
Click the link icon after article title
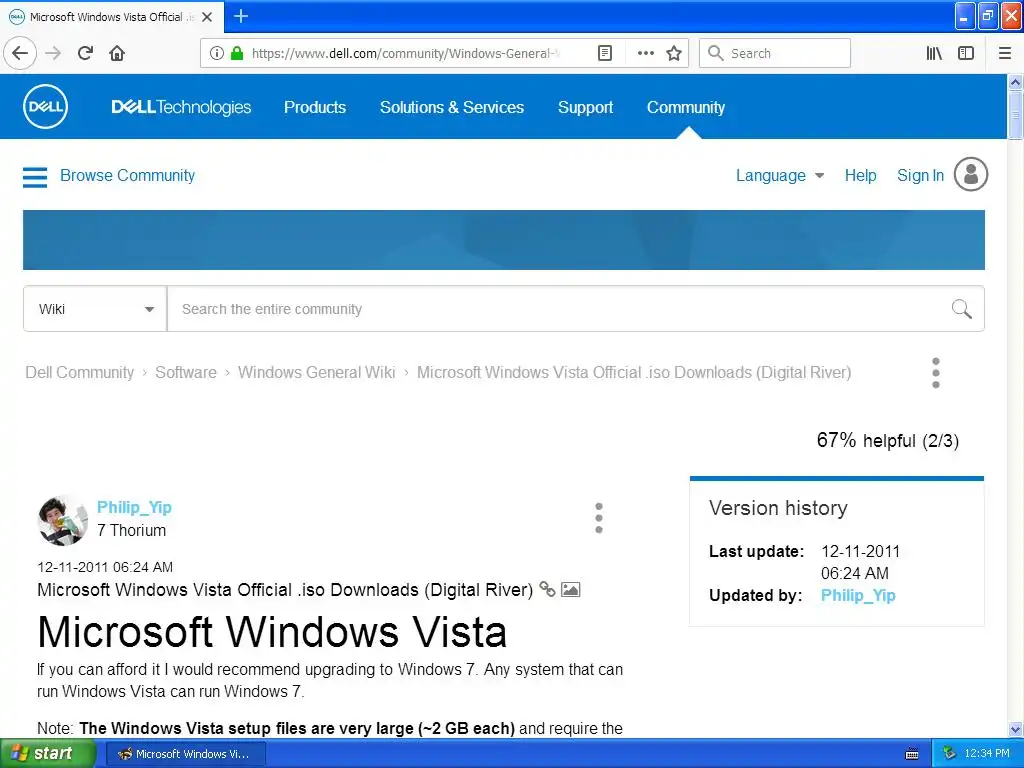click(x=547, y=589)
